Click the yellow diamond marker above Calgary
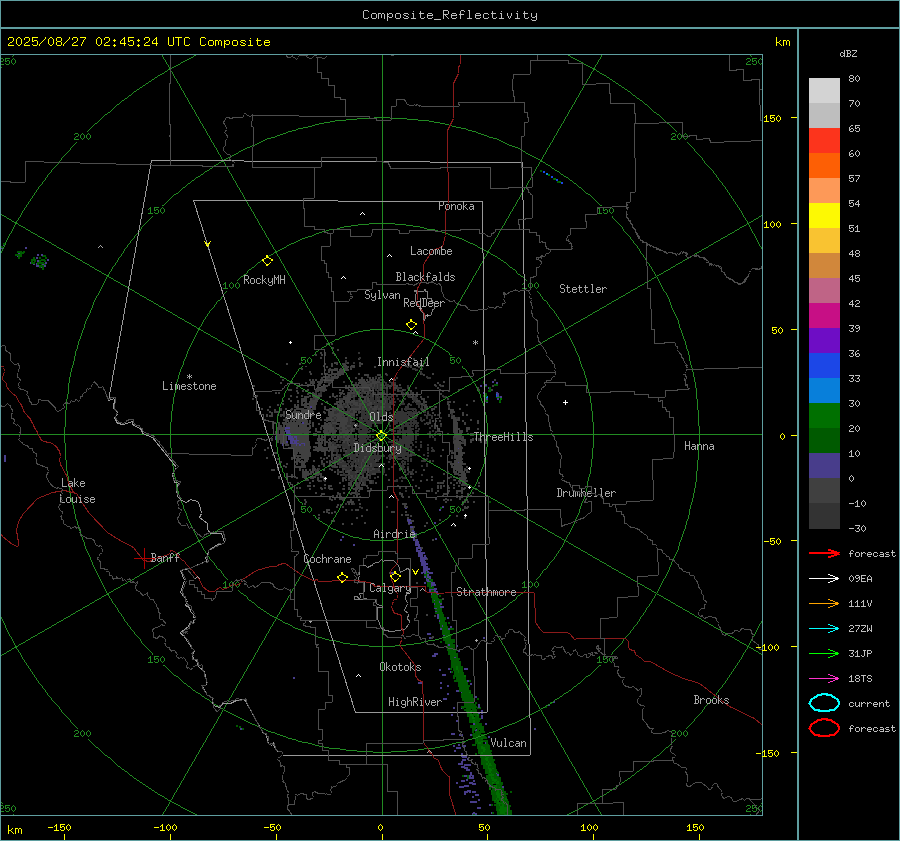 pos(395,576)
